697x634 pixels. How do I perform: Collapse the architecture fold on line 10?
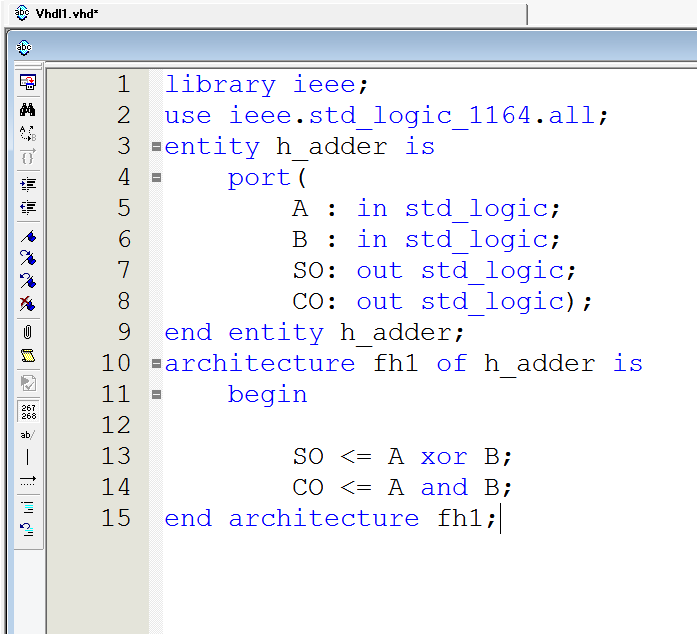point(156,363)
